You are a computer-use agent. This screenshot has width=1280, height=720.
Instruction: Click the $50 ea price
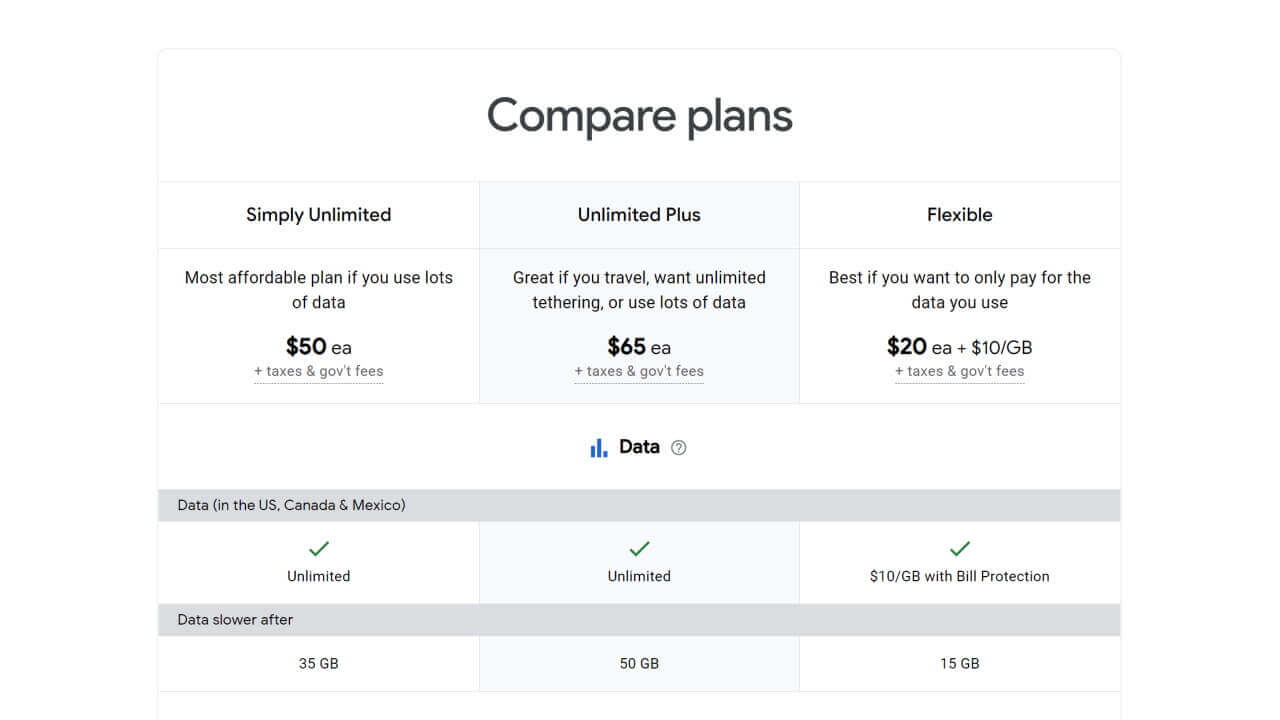(x=318, y=347)
